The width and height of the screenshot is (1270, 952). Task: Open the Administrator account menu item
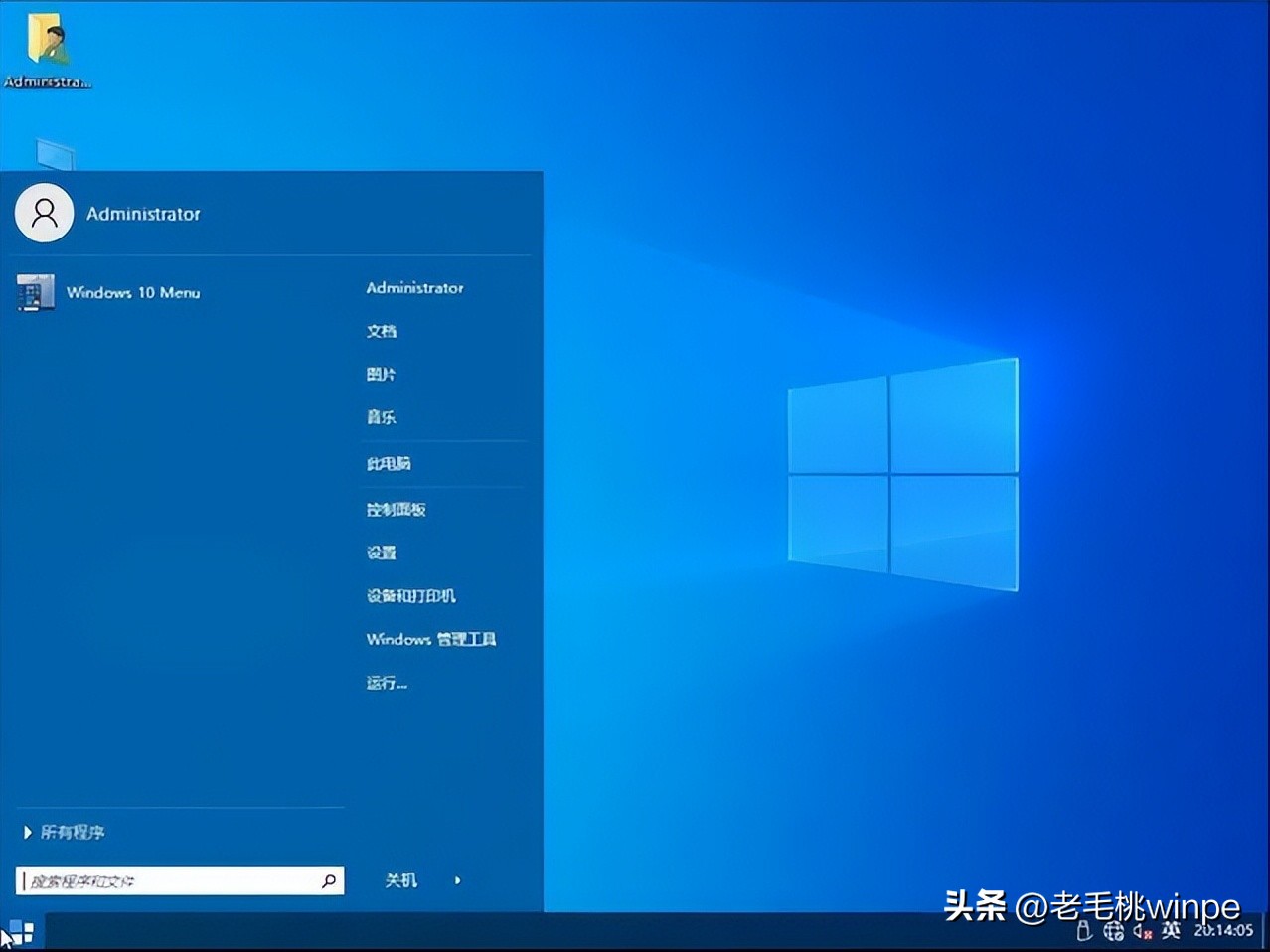[414, 288]
